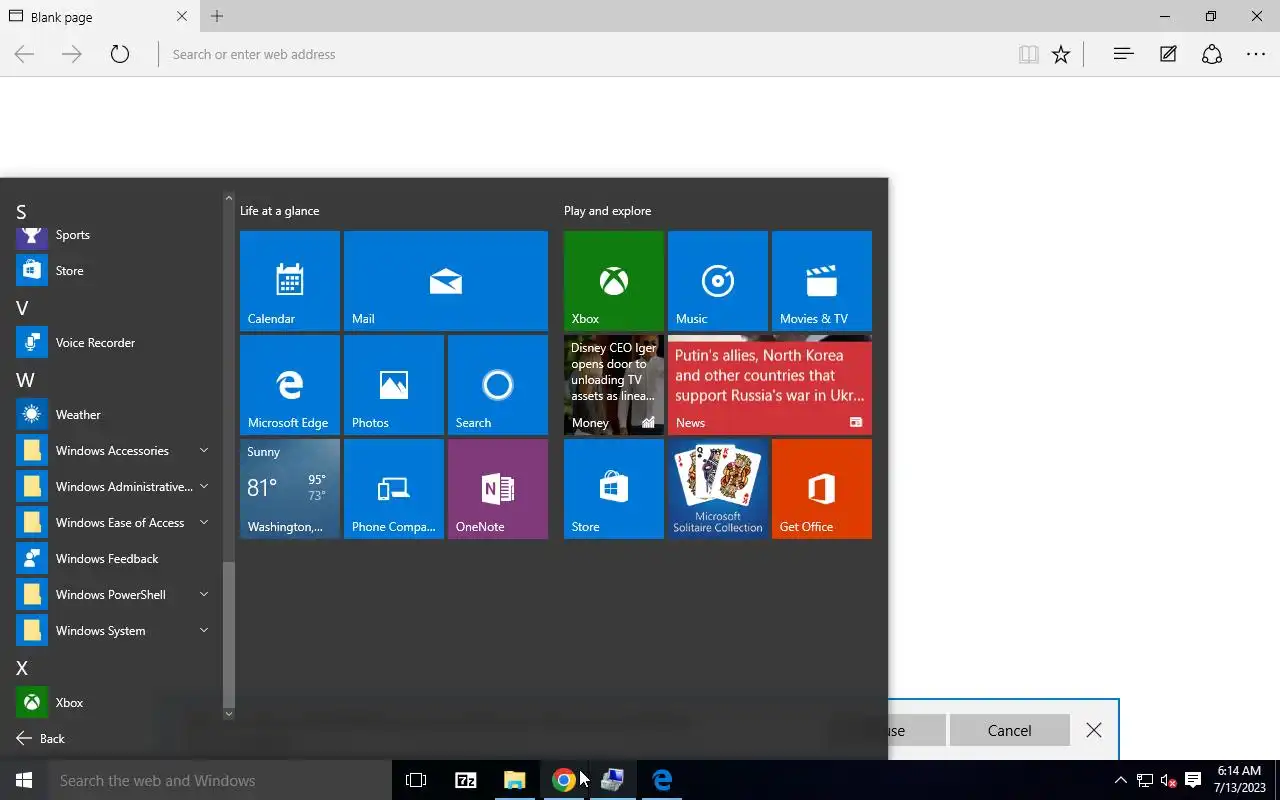Switch to Reading view icon
1280x800 pixels.
coord(1028,55)
